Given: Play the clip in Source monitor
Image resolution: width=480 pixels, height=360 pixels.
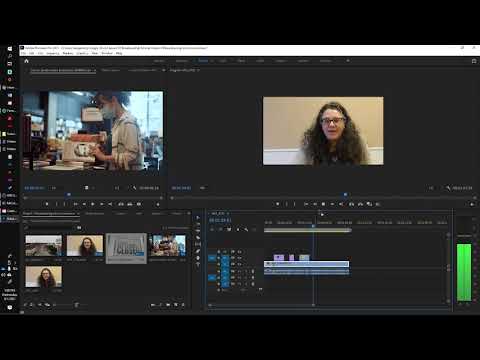Looking at the screenshot, I should (x=93, y=204).
